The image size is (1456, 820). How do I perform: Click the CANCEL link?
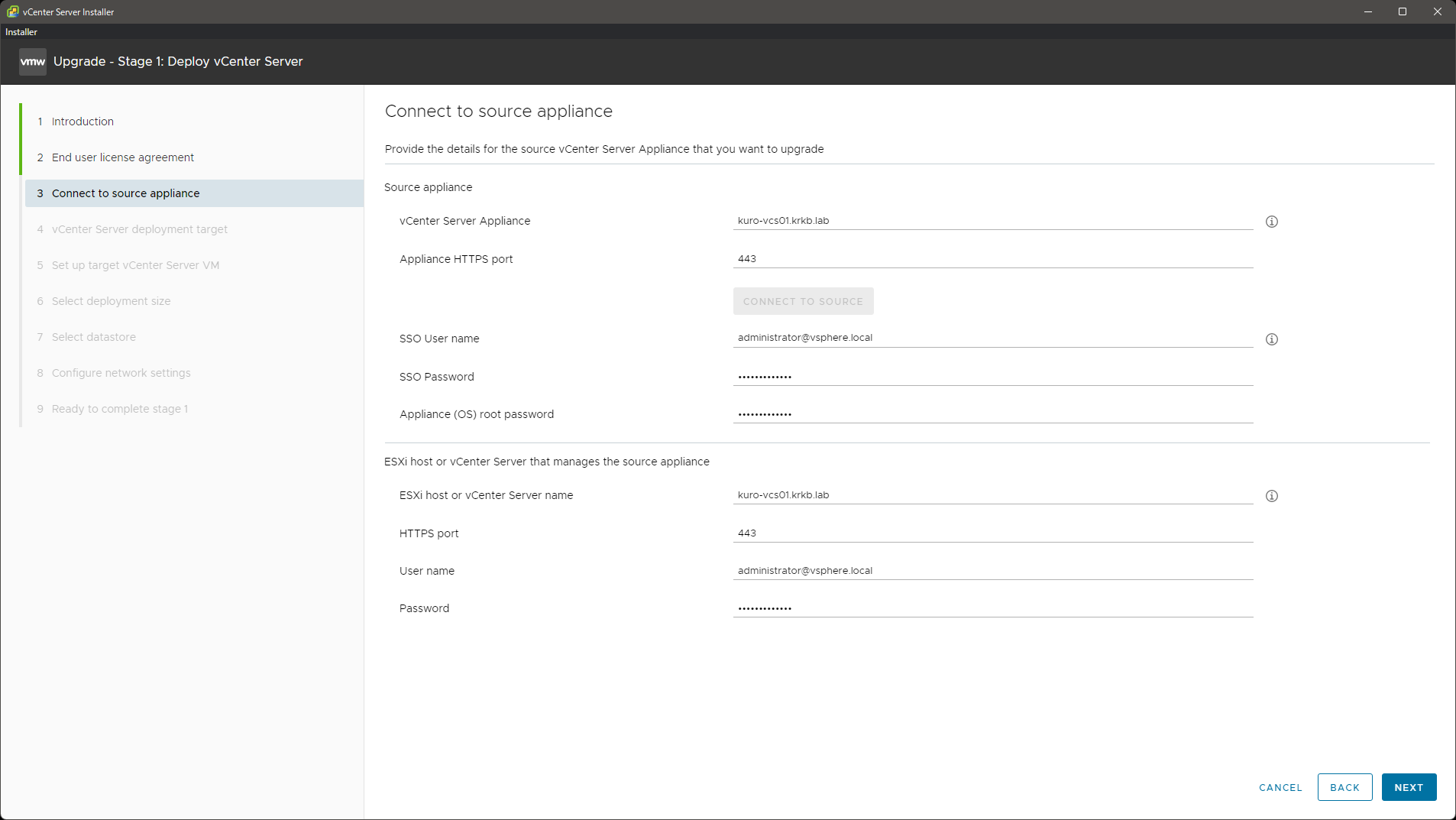coord(1280,787)
